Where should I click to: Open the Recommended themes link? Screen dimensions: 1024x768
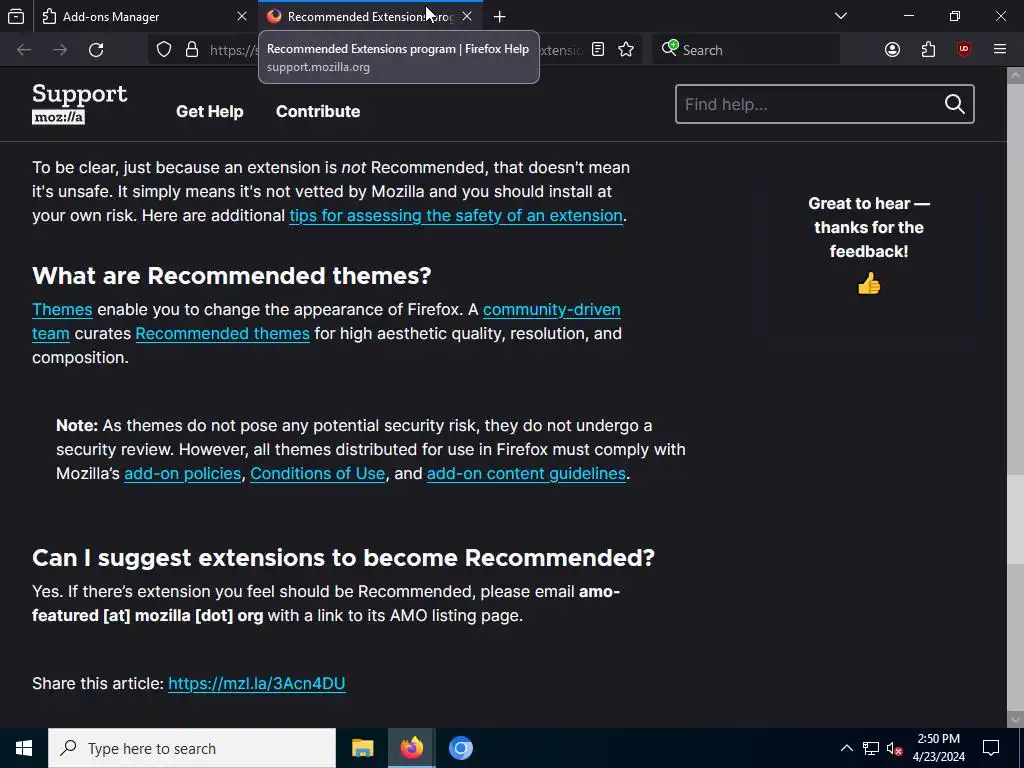(223, 334)
